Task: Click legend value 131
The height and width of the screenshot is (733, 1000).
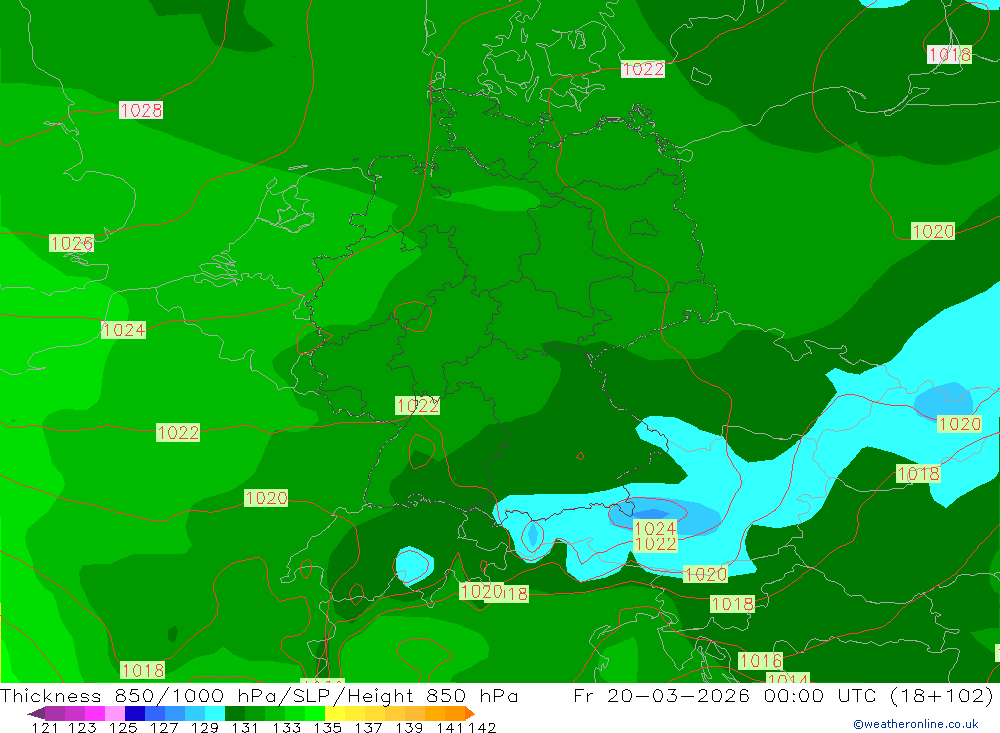Action: (x=245, y=727)
